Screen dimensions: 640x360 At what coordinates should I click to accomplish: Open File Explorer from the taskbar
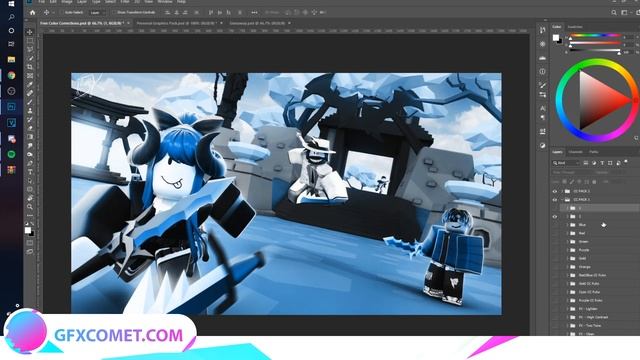point(11,60)
